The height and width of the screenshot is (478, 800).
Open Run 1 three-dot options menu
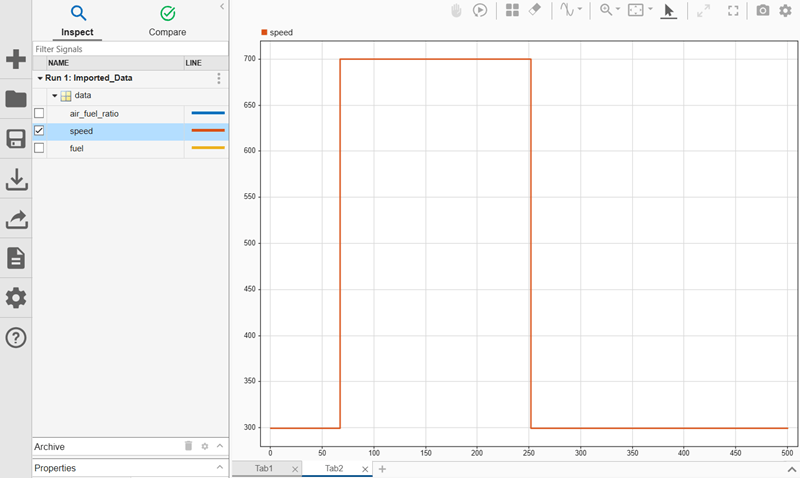pos(219,78)
